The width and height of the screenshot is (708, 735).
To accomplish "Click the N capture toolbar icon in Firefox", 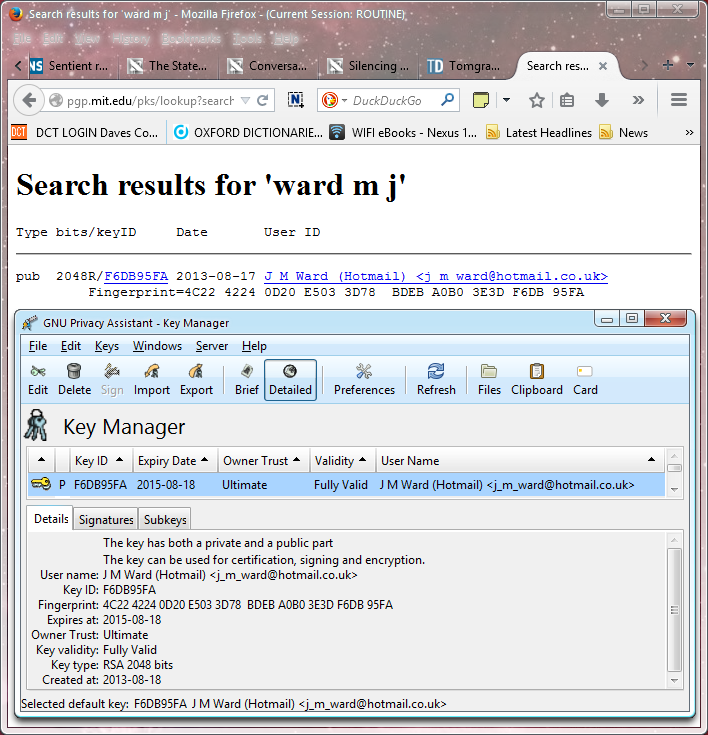I will [x=295, y=100].
